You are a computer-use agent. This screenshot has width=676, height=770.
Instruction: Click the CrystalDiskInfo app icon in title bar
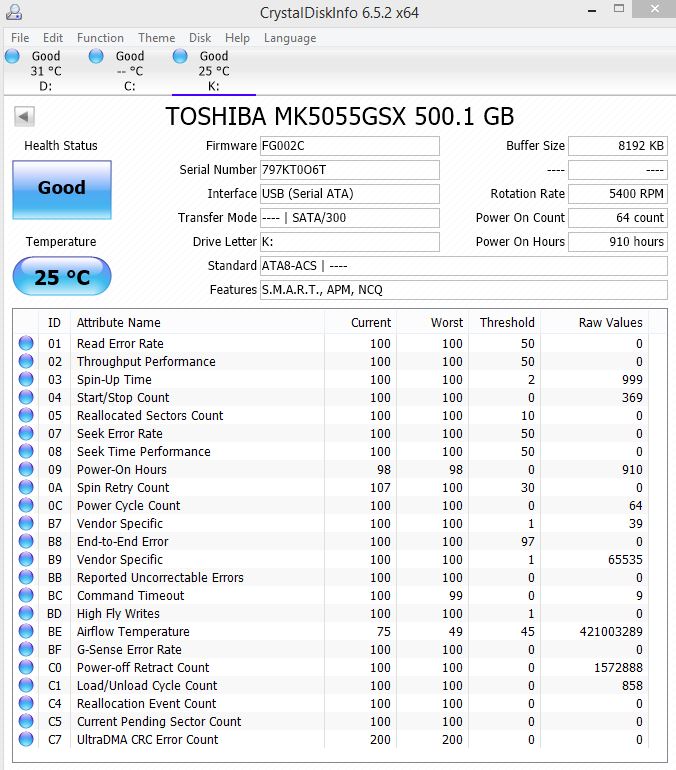point(14,12)
